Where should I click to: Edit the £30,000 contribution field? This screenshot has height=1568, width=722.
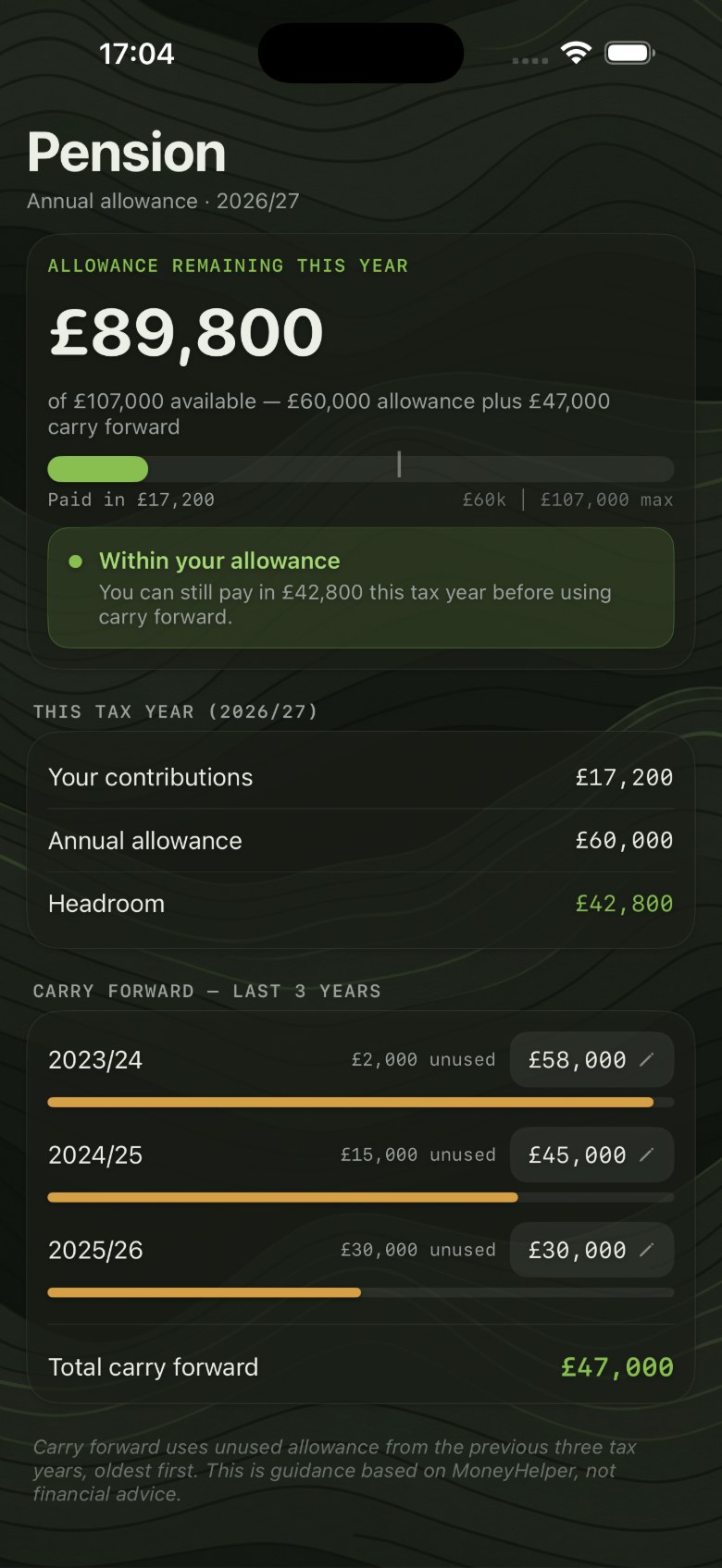click(x=591, y=1250)
